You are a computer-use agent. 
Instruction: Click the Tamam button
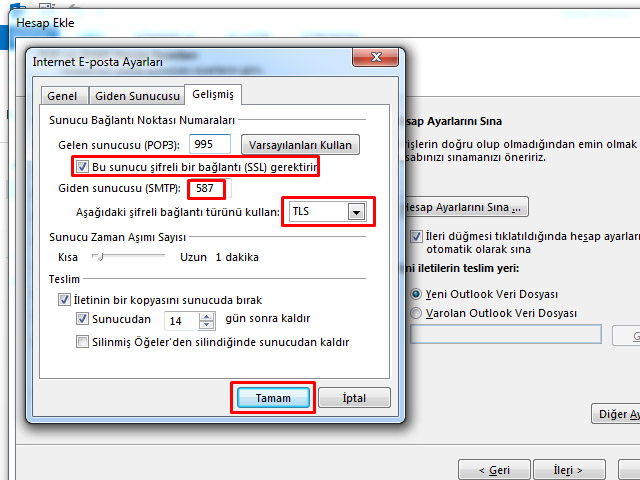pyautogui.click(x=273, y=398)
